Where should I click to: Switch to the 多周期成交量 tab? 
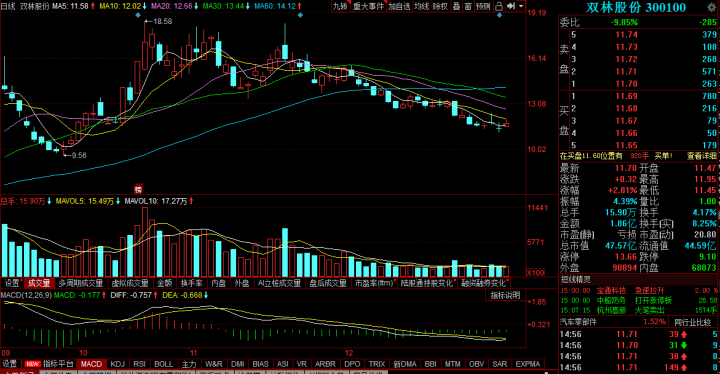(81, 283)
